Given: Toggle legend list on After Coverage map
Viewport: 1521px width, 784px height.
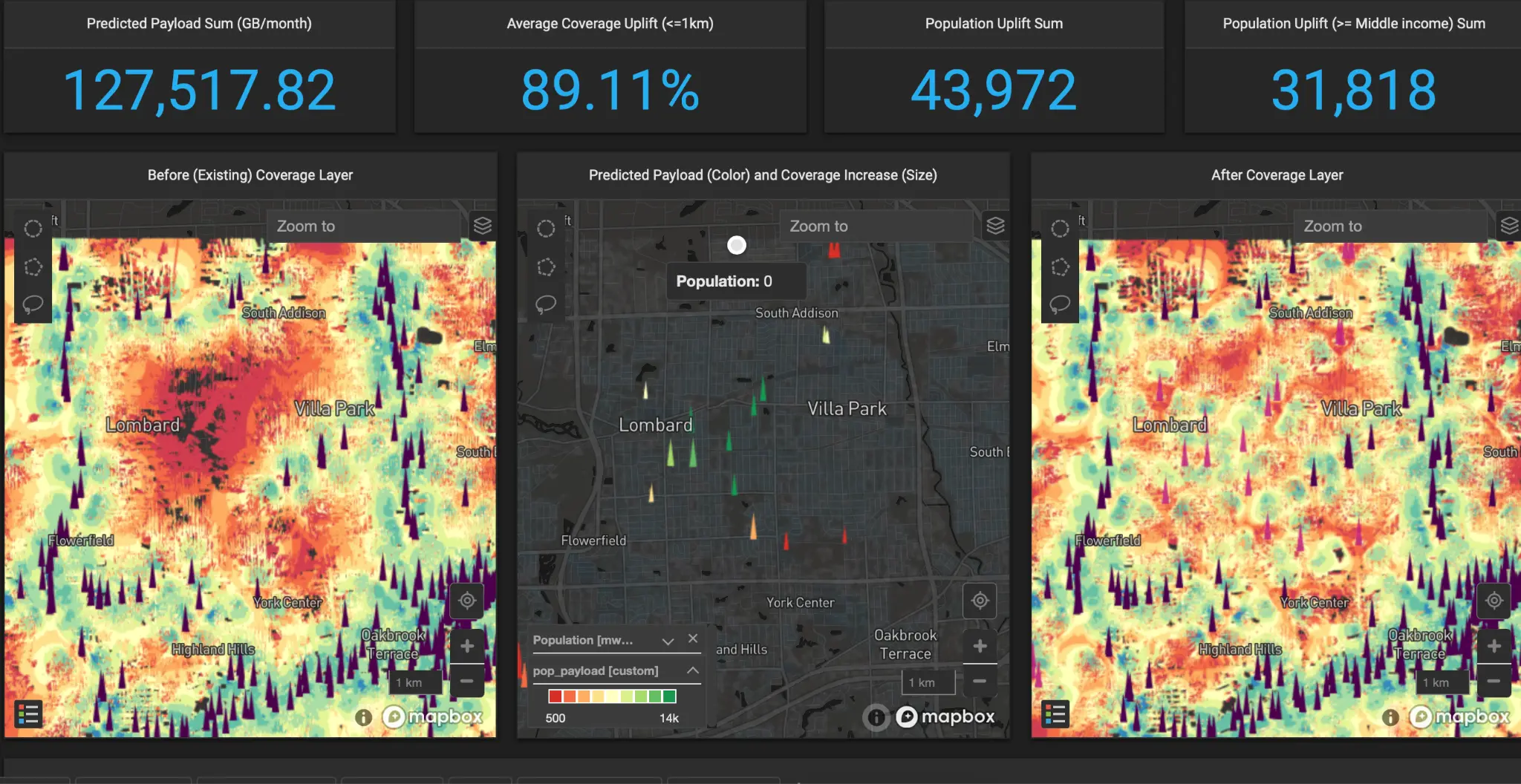Looking at the screenshot, I should point(1055,714).
